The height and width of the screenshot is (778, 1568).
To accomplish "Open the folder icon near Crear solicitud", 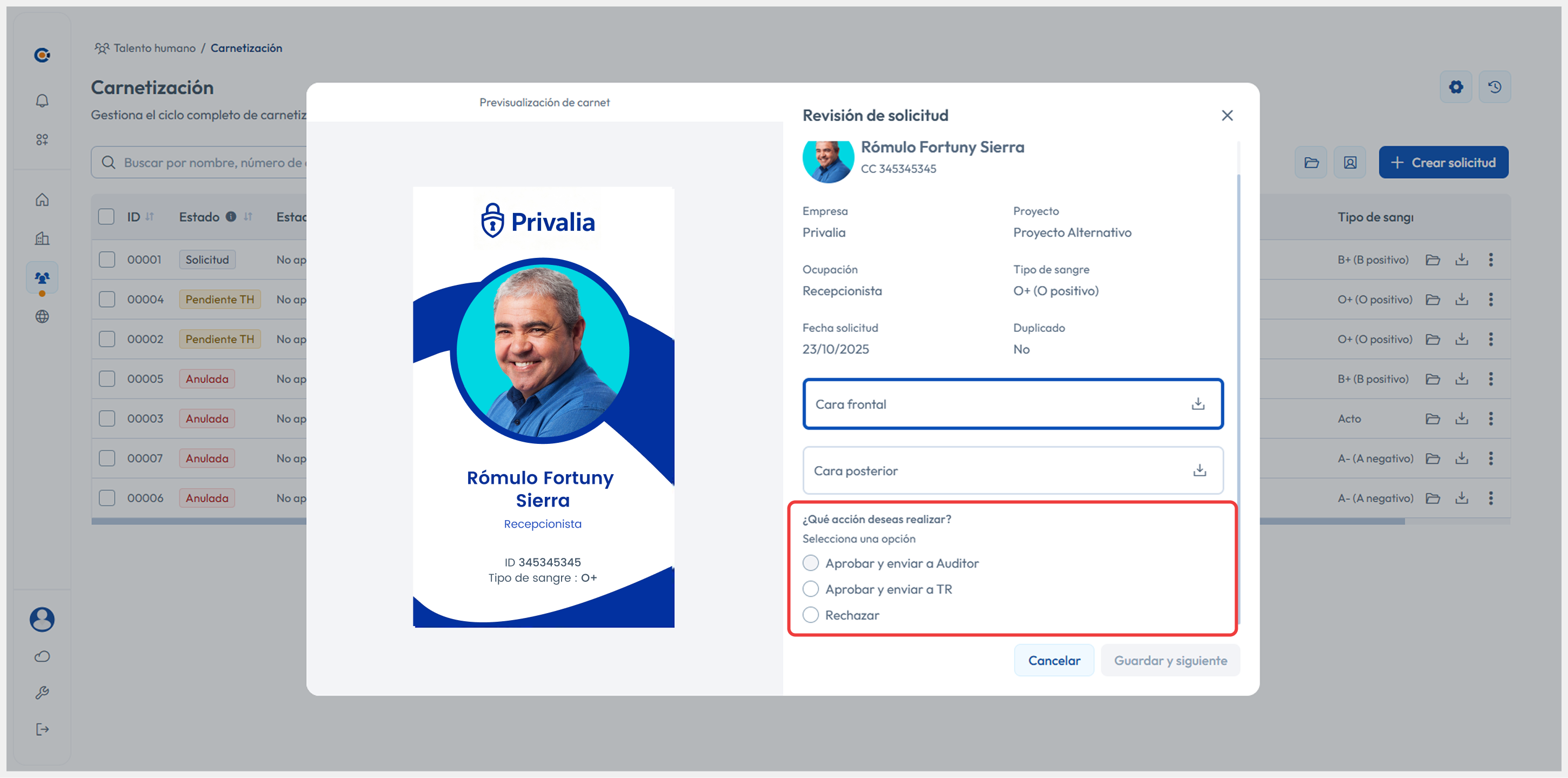I will point(1311,162).
